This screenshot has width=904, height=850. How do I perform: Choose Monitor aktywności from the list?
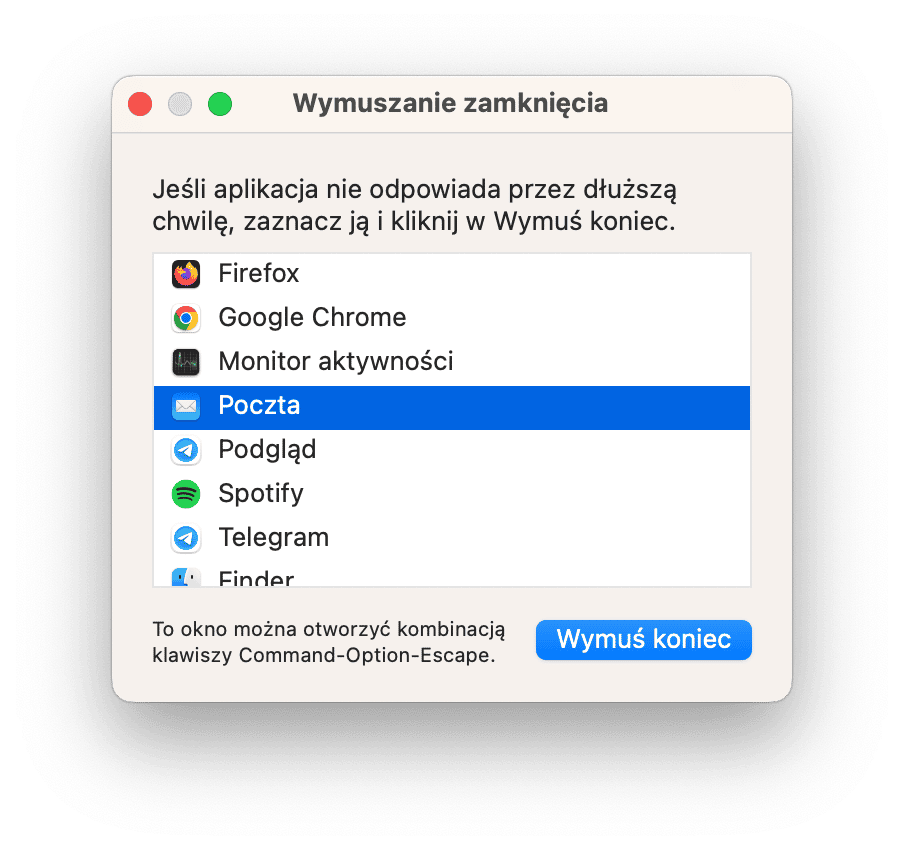point(336,362)
